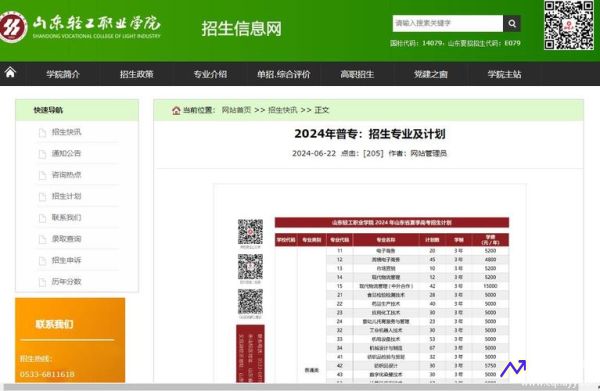Open 专业介绍 menu
The height and width of the screenshot is (391, 600).
[210, 74]
